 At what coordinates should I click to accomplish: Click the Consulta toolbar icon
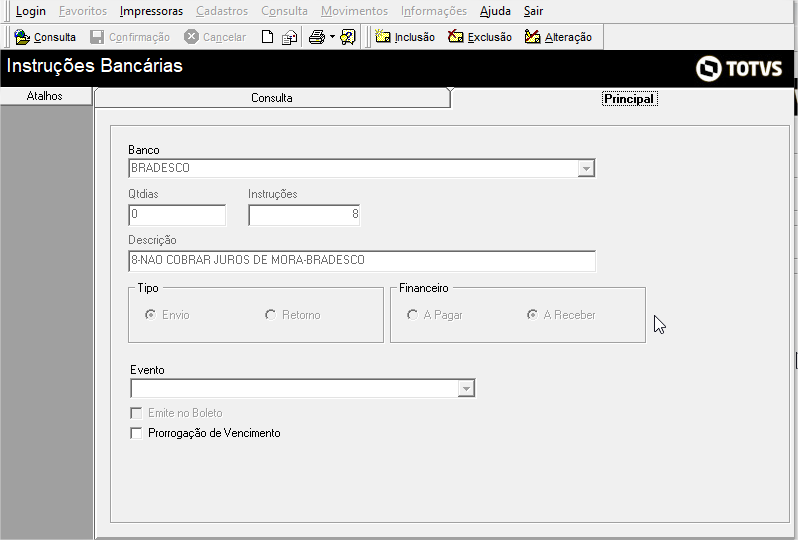click(22, 37)
